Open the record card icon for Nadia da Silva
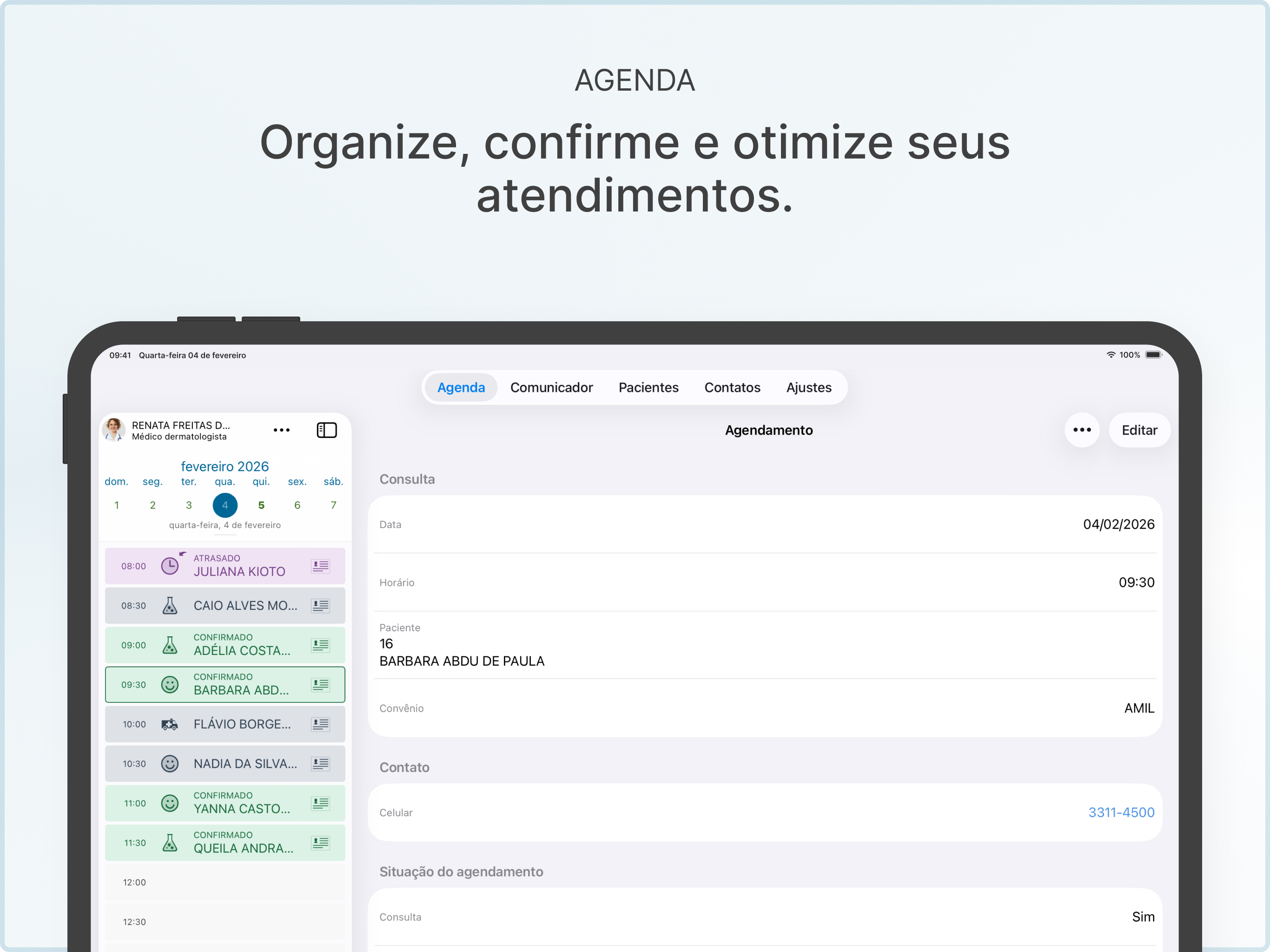Screen dimensions: 1270x952 click(x=320, y=764)
